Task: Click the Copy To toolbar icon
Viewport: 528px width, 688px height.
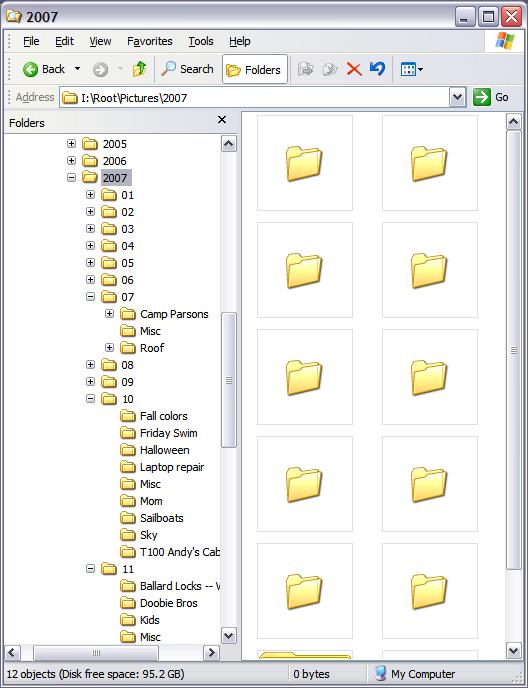Action: click(x=330, y=69)
